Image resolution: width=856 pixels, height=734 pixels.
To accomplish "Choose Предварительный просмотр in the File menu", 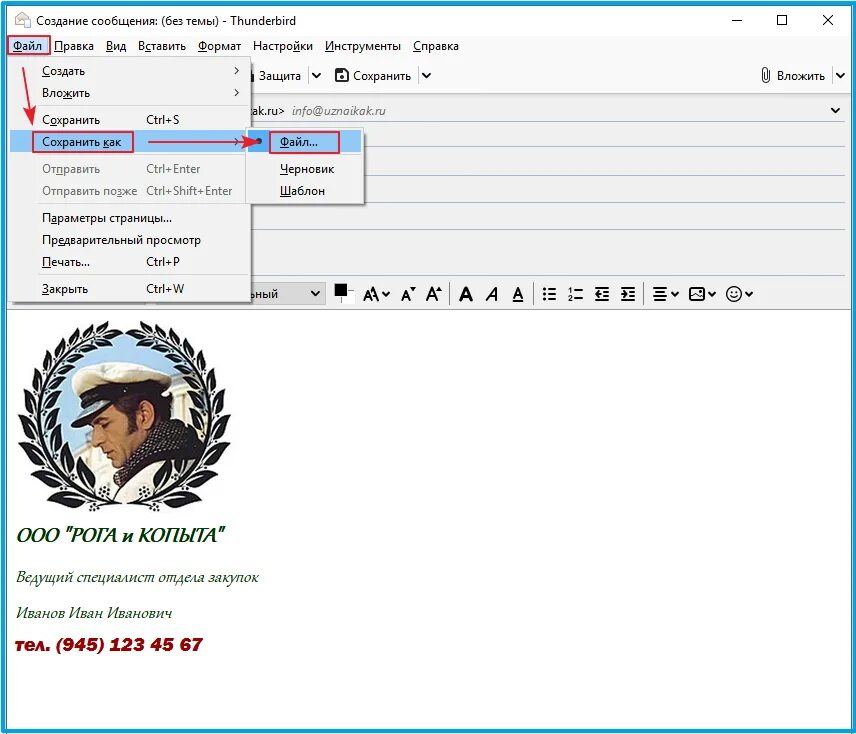I will pos(122,240).
